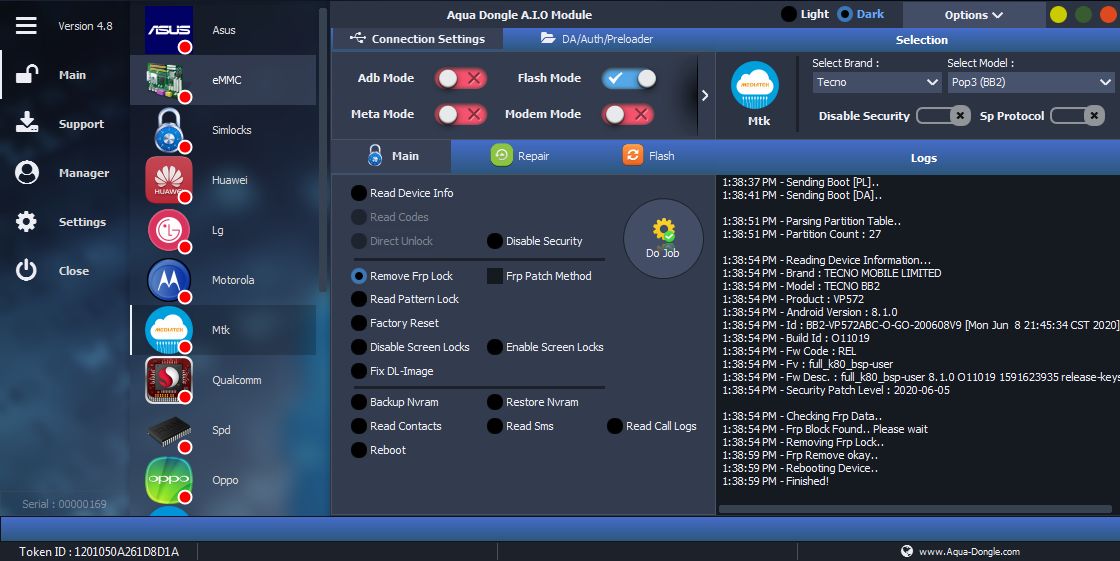Toggle Adb Mode switch
This screenshot has height=561, width=1120.
(461, 78)
